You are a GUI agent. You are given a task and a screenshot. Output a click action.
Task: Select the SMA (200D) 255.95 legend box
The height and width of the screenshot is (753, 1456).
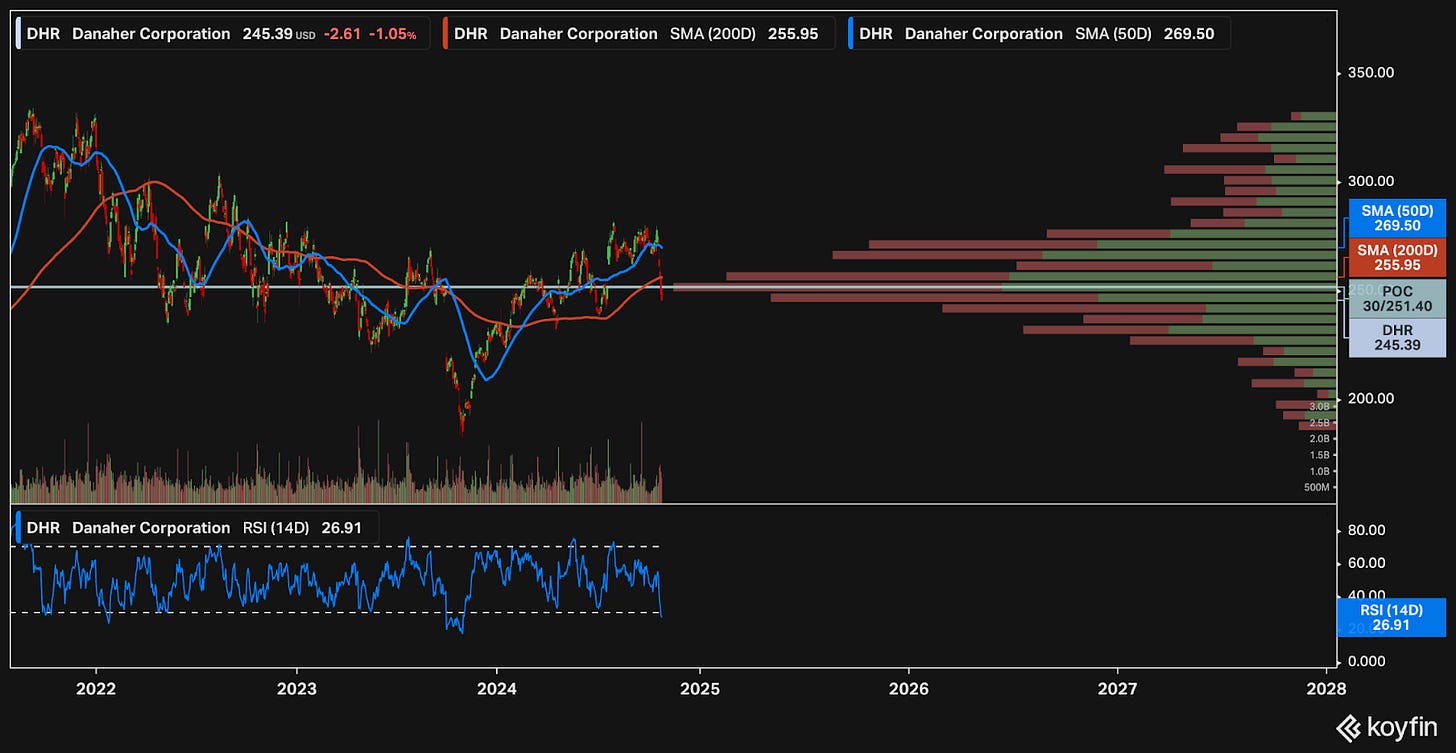(x=637, y=34)
